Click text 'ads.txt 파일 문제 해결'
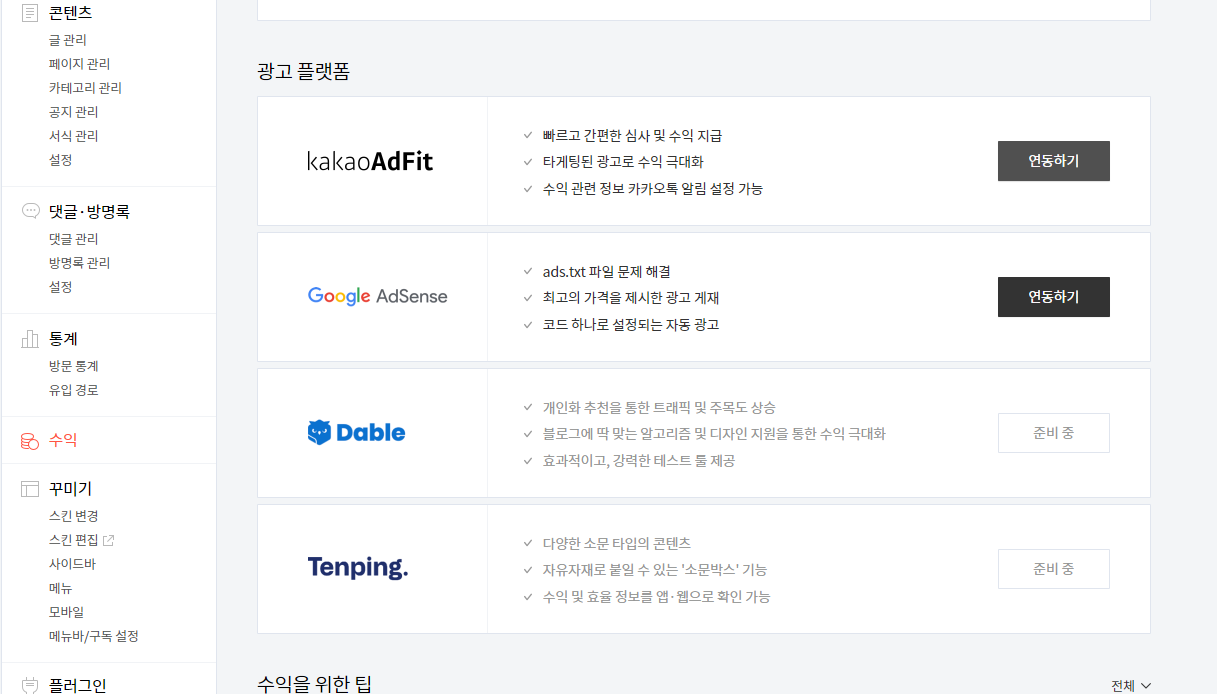The height and width of the screenshot is (694, 1217). click(x=607, y=271)
